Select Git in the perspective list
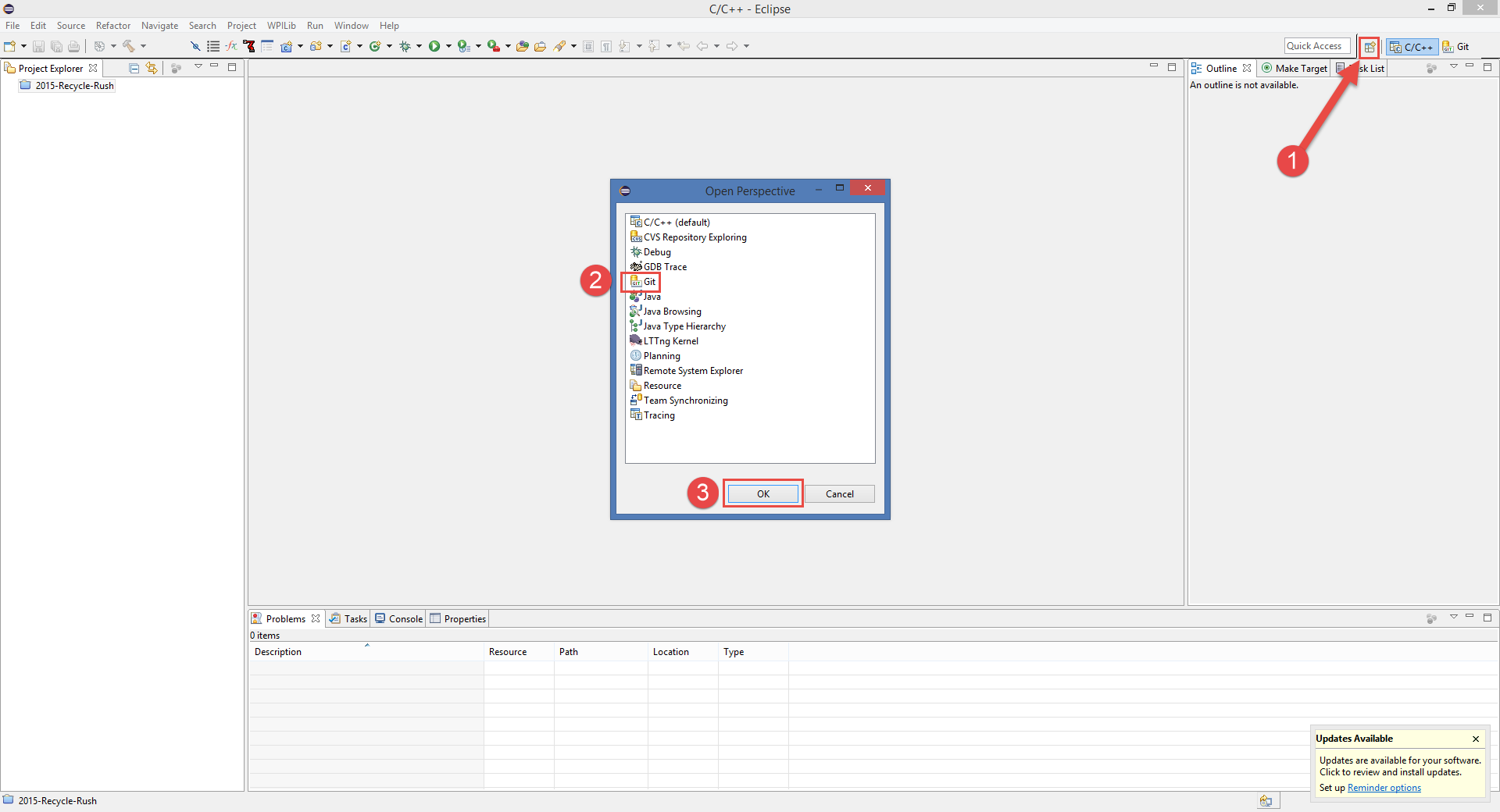The height and width of the screenshot is (812, 1500). pos(643,282)
